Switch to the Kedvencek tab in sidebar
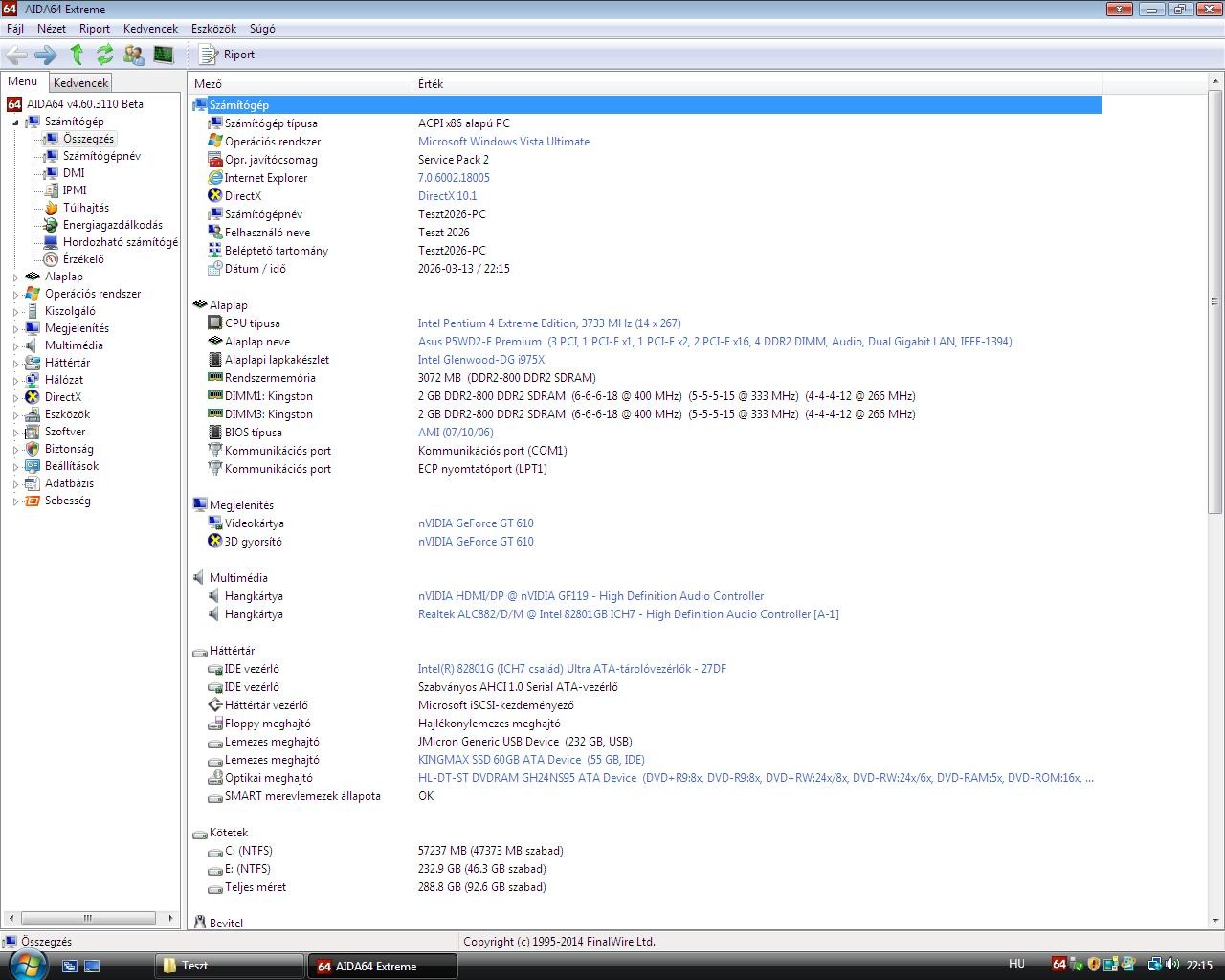The width and height of the screenshot is (1225, 980). pos(81,83)
